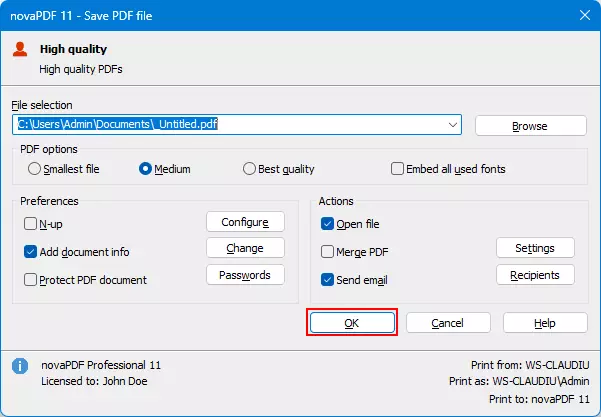This screenshot has height=417, width=601.
Task: Disable the Open file action
Action: 328,224
